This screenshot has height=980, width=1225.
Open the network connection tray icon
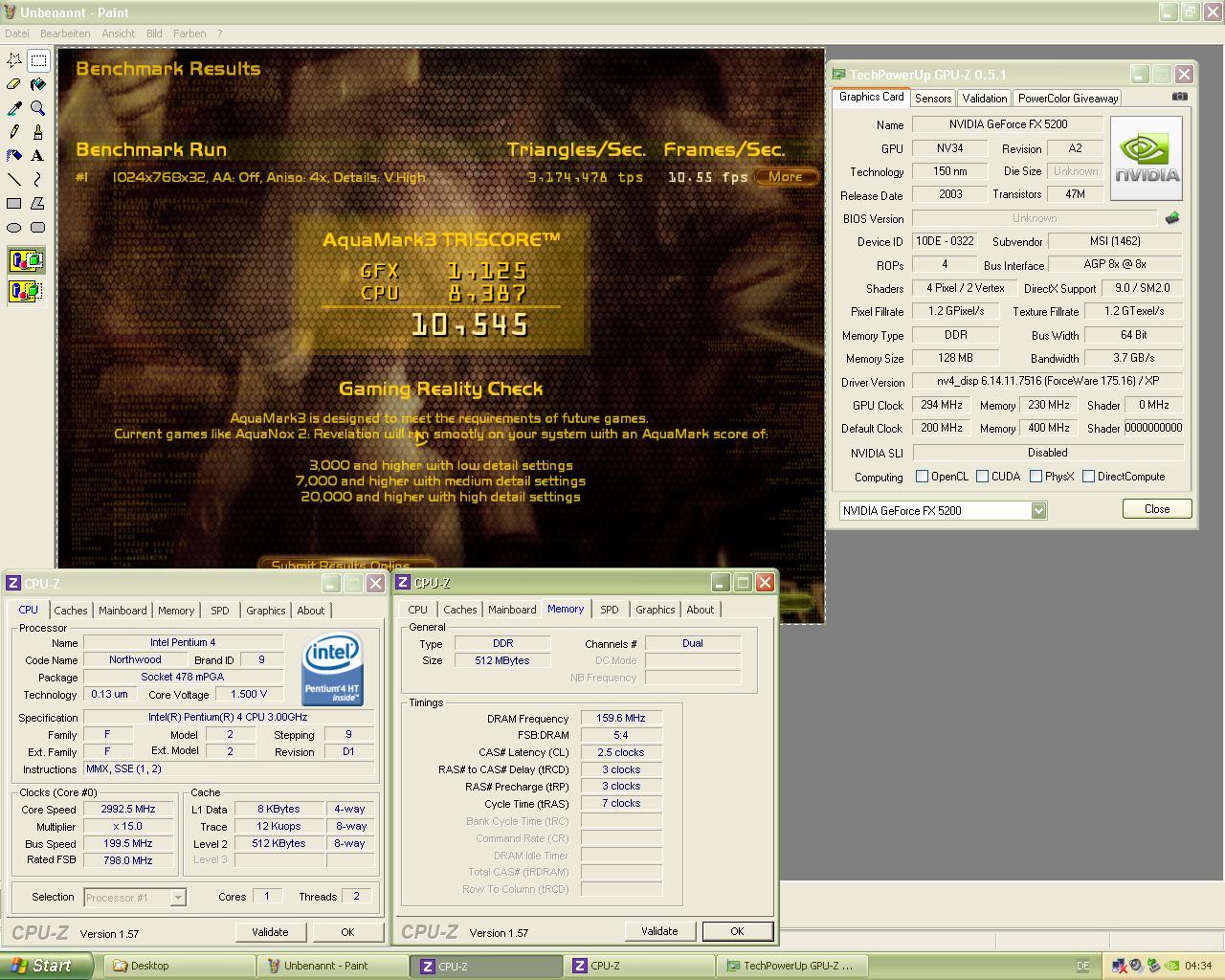tap(1119, 966)
